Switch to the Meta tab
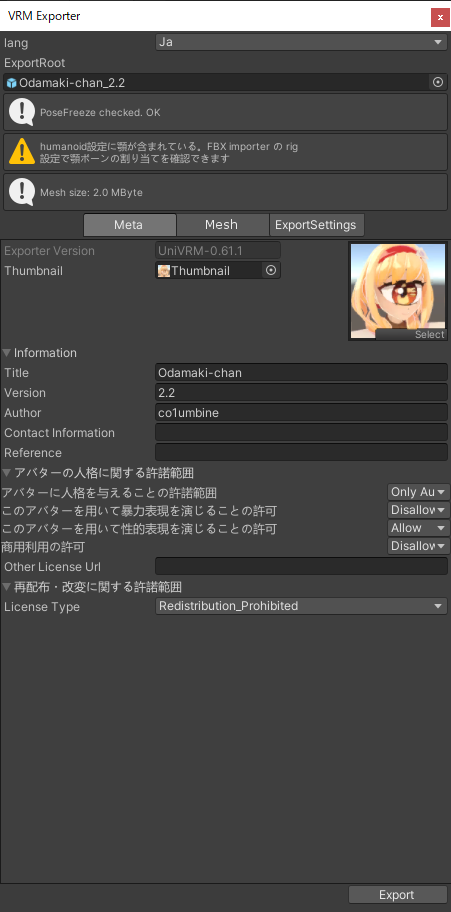This screenshot has height=912, width=451. 130,225
